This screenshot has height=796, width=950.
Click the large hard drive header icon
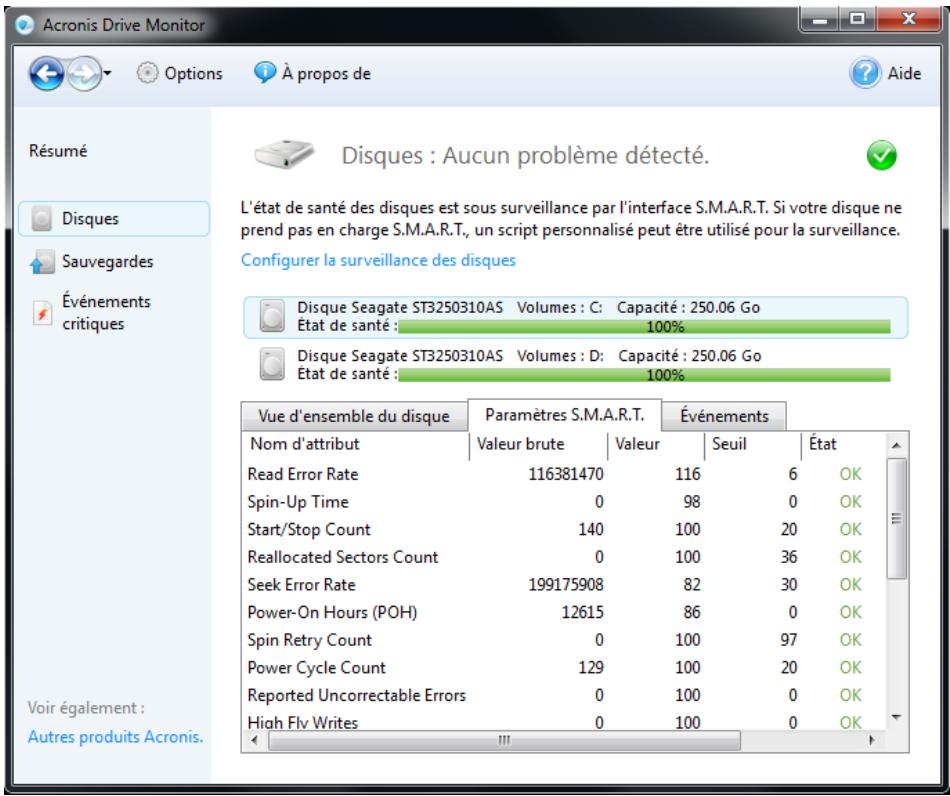284,154
